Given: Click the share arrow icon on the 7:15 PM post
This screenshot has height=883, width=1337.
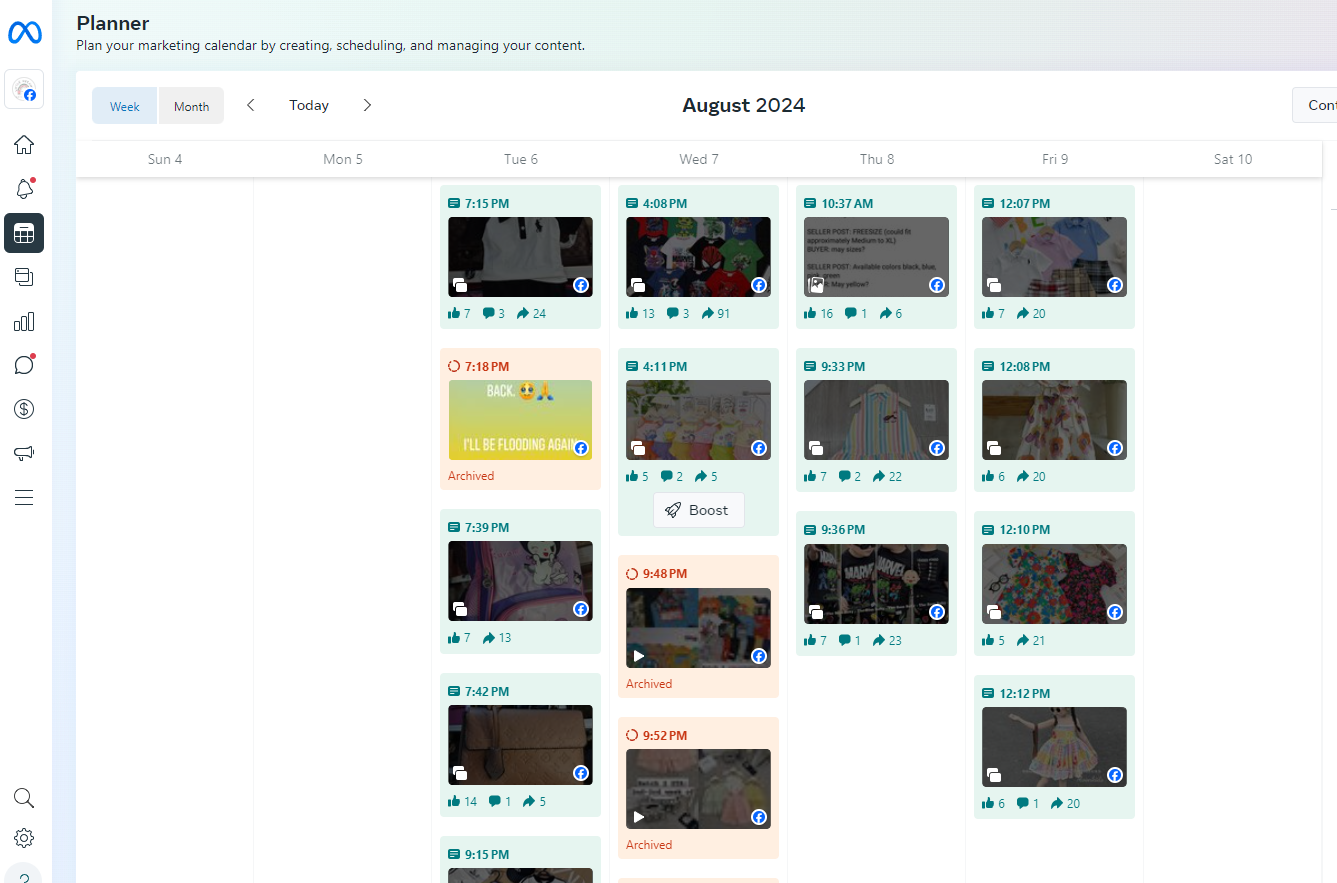Looking at the screenshot, I should 523,313.
